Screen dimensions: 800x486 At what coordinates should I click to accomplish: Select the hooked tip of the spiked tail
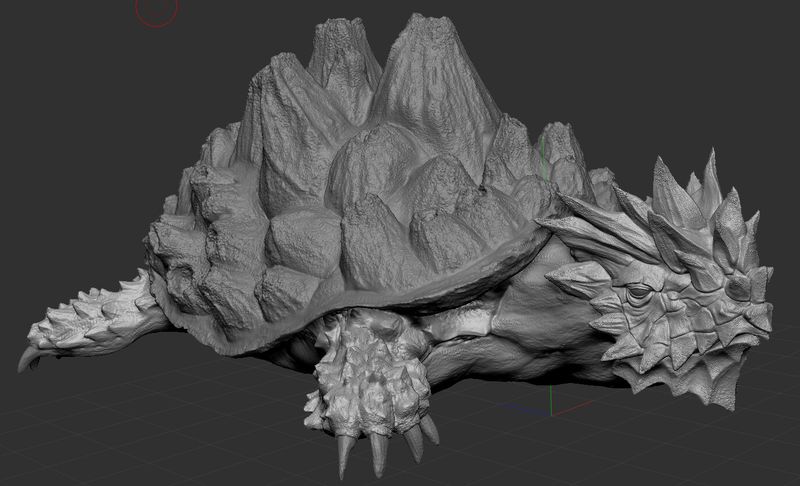tap(27, 357)
